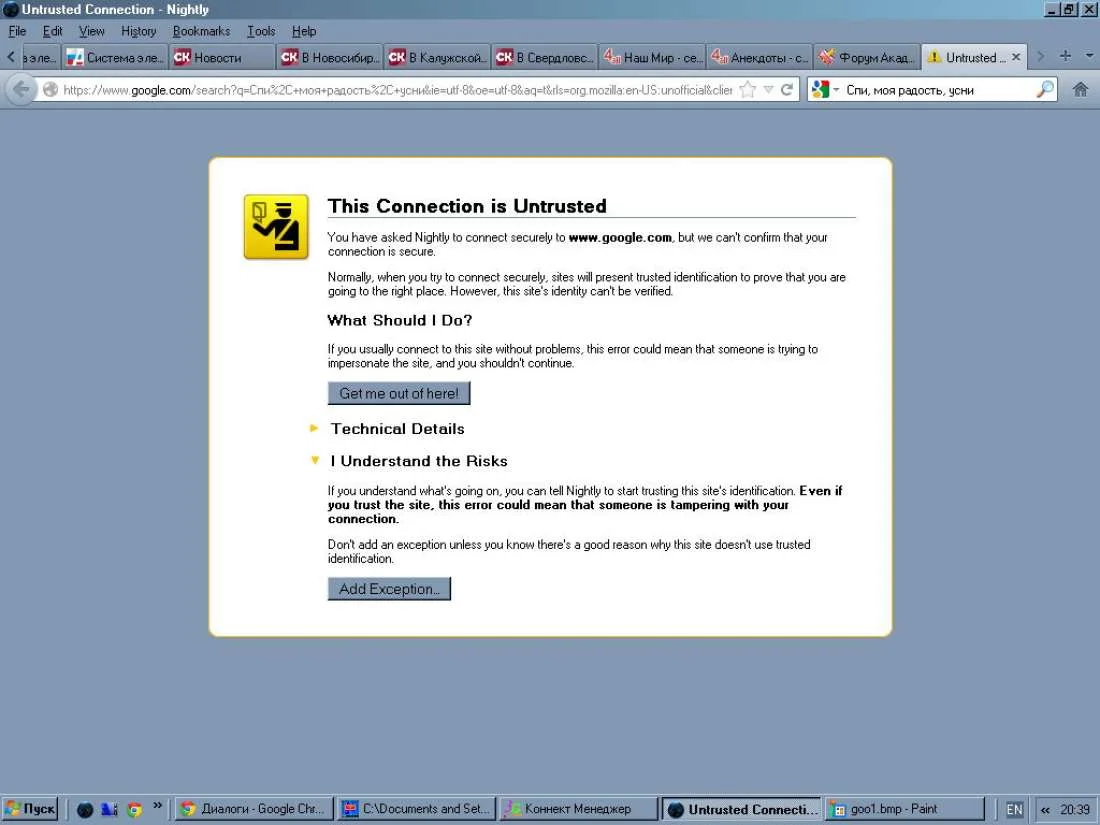Image resolution: width=1100 pixels, height=825 pixels.
Task: Switch to the Наш Мир tab
Action: (652, 58)
